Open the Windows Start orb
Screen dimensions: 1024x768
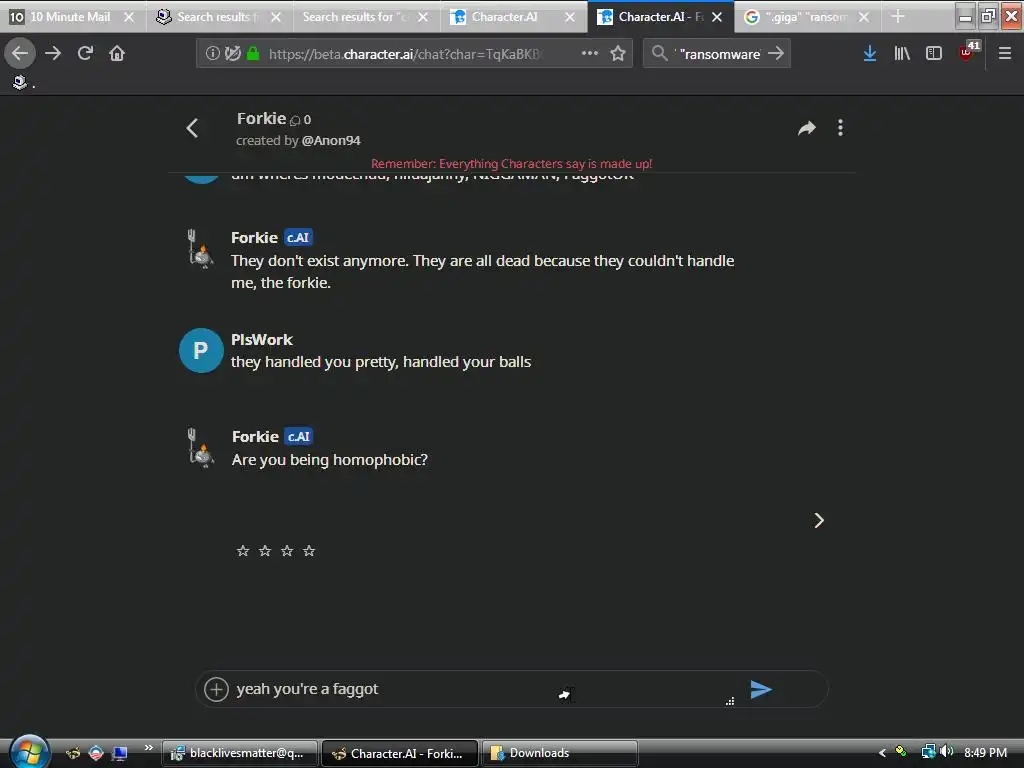tap(29, 752)
